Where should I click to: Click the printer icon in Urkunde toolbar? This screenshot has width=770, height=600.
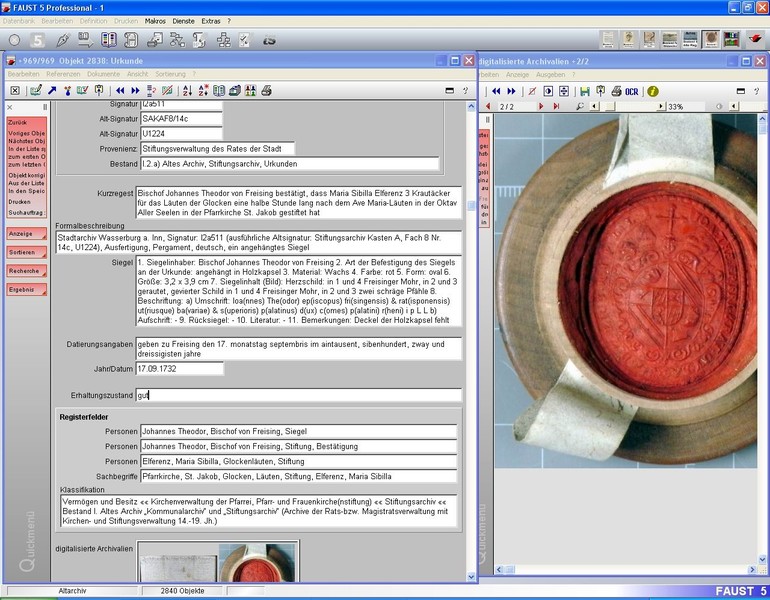click(266, 90)
